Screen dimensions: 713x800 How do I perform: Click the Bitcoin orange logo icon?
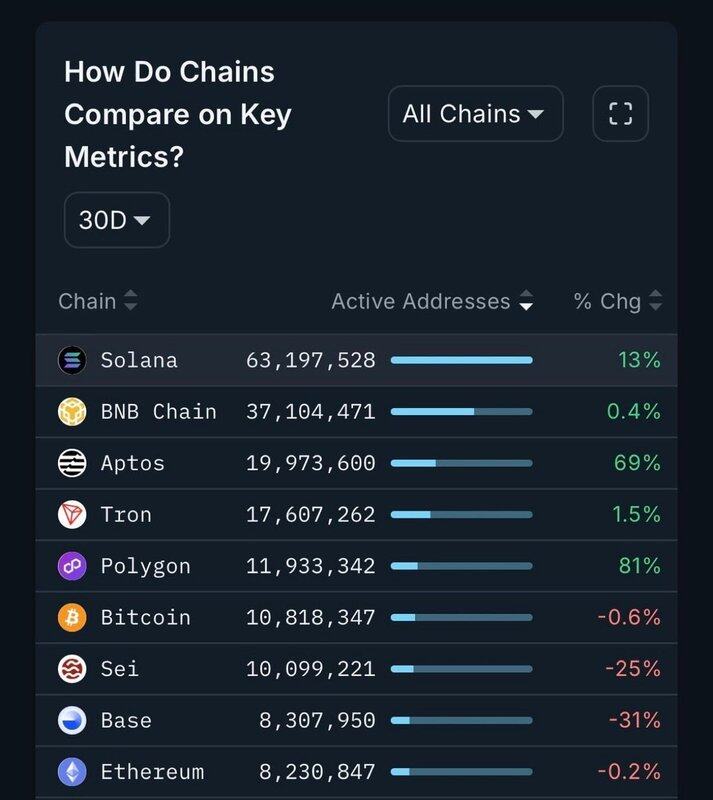point(72,617)
